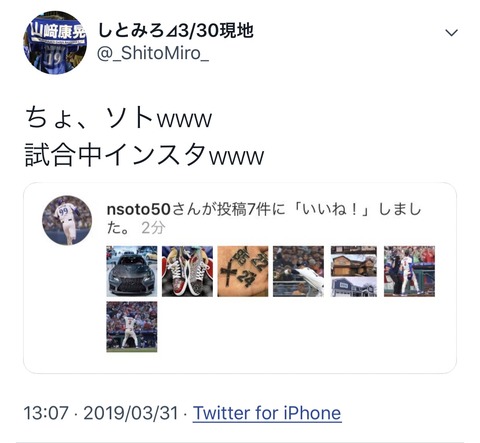Open the tweet options chevron menu
The image size is (480, 443).
451,33
